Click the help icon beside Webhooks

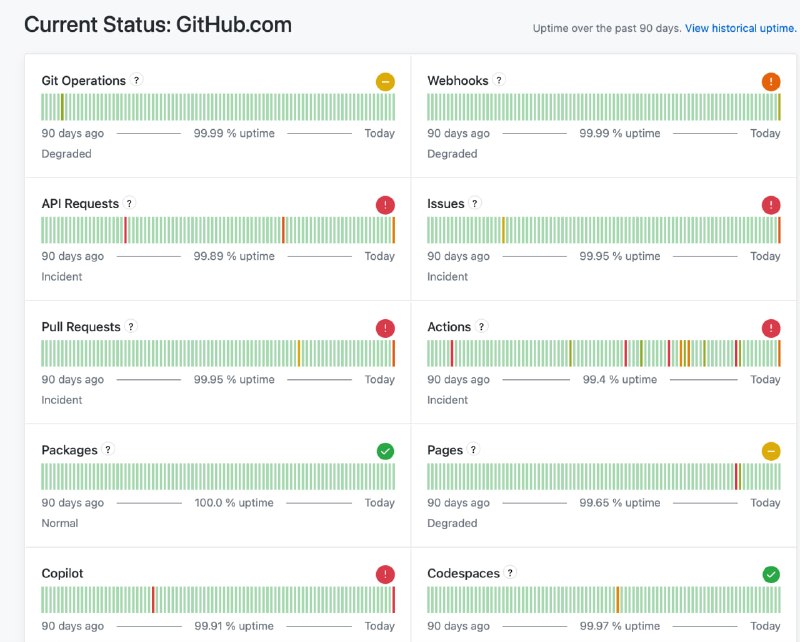pyautogui.click(x=499, y=80)
